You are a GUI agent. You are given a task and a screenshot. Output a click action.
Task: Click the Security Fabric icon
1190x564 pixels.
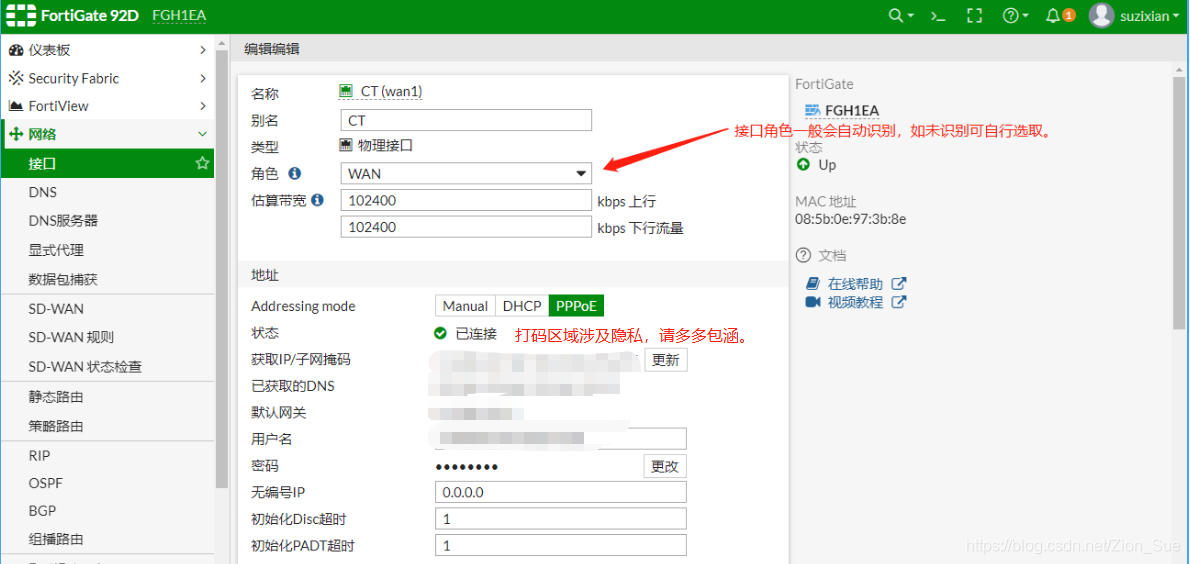tap(15, 78)
